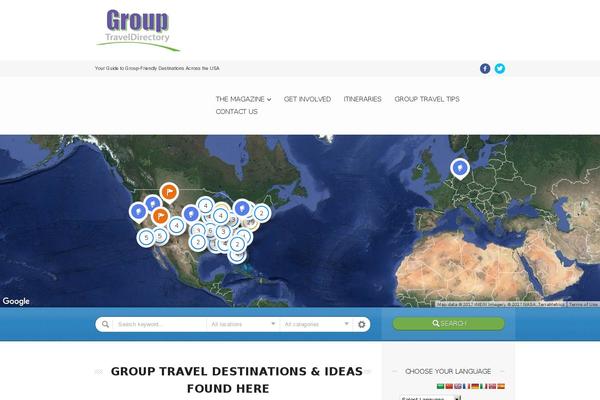
Task: Click the Group Travel Directory logo
Action: click(x=138, y=30)
